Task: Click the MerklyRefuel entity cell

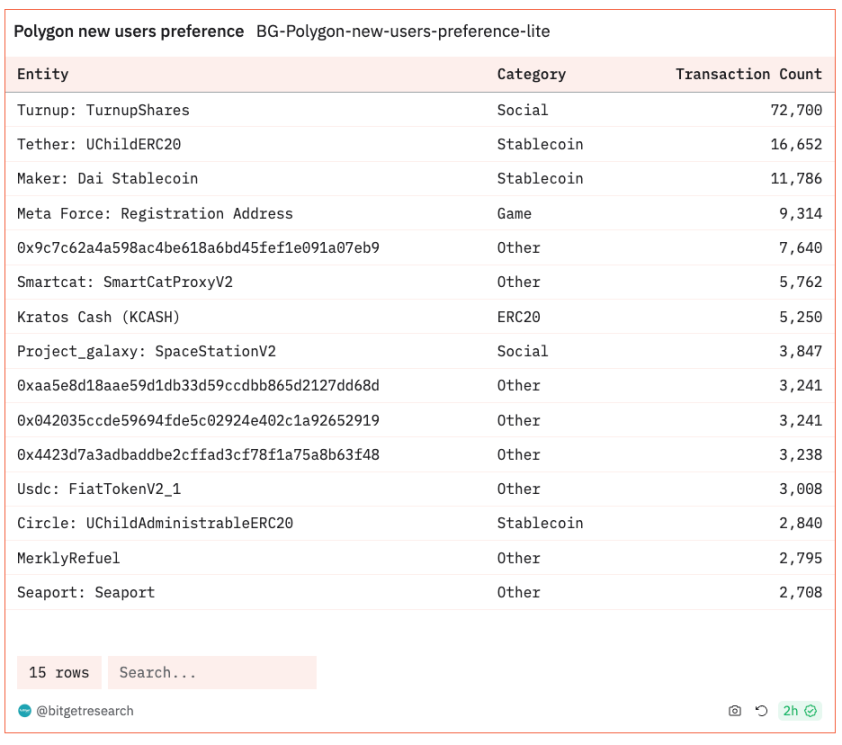Action: tap(69, 558)
